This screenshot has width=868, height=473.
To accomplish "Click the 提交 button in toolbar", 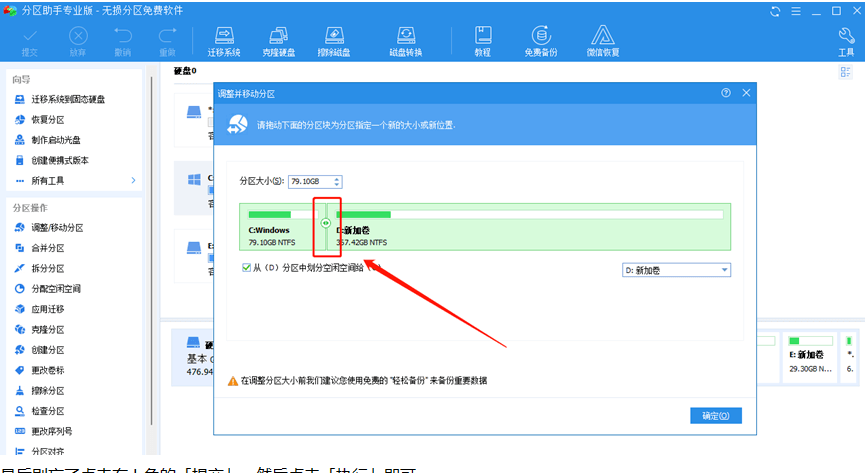I will coord(29,40).
